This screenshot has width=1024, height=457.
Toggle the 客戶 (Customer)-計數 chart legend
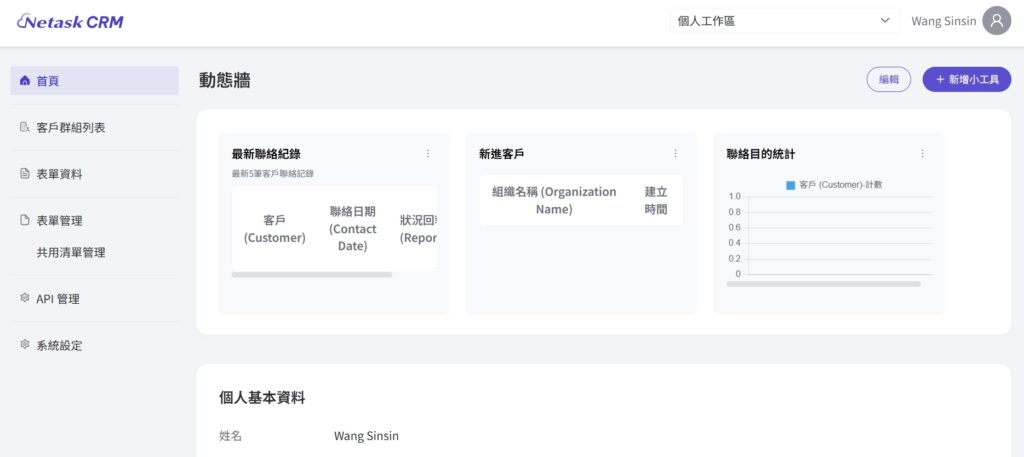pyautogui.click(x=834, y=185)
